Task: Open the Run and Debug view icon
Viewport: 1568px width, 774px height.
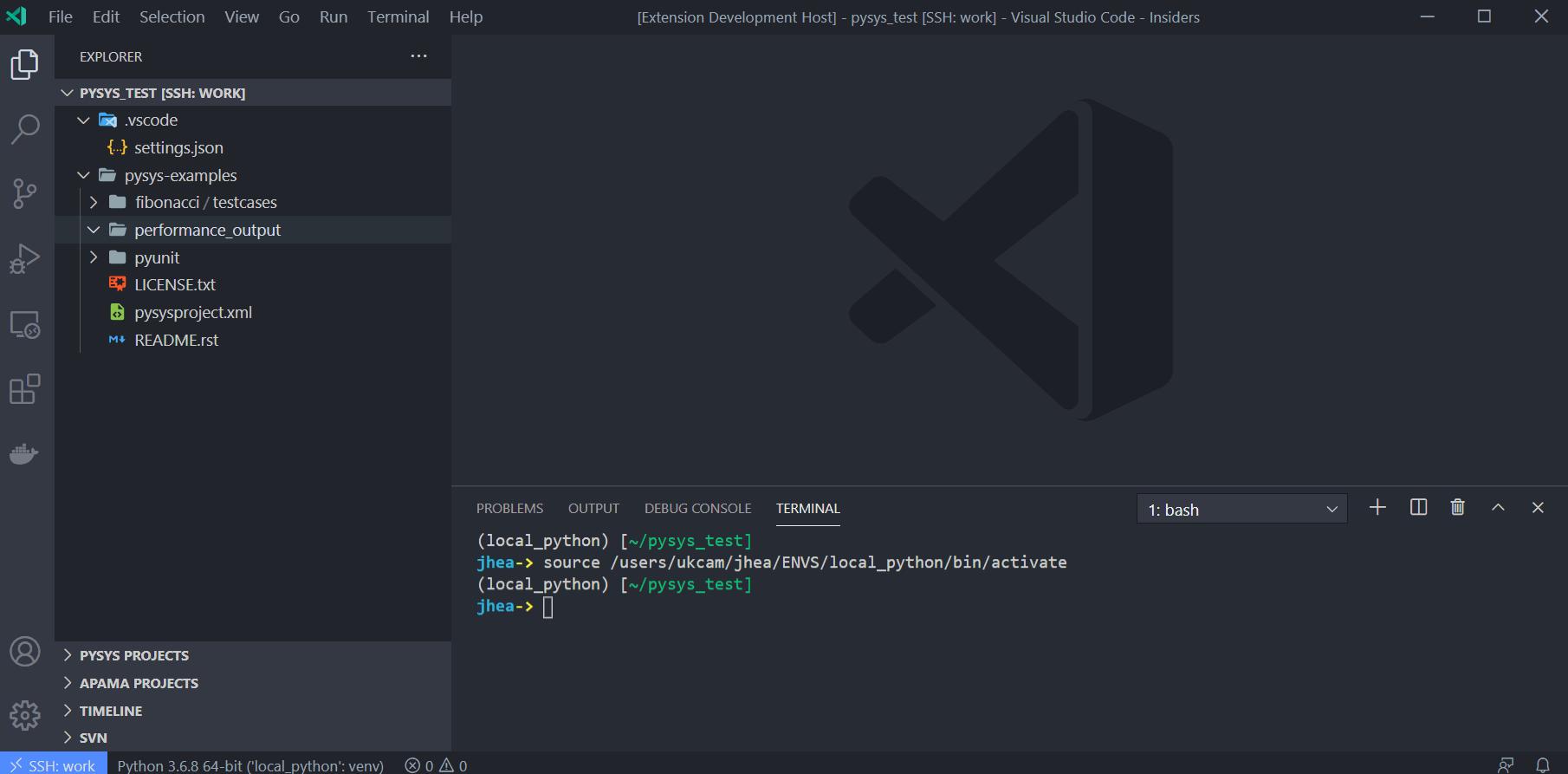Action: (25, 258)
